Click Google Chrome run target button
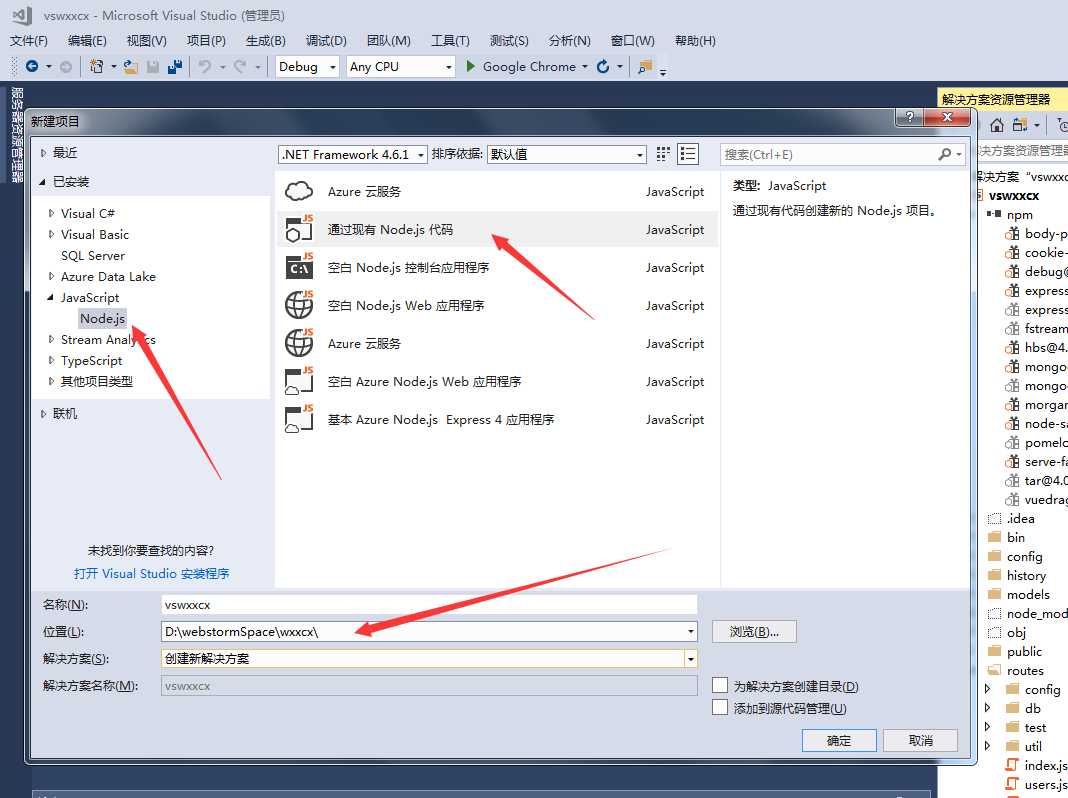 [529, 67]
